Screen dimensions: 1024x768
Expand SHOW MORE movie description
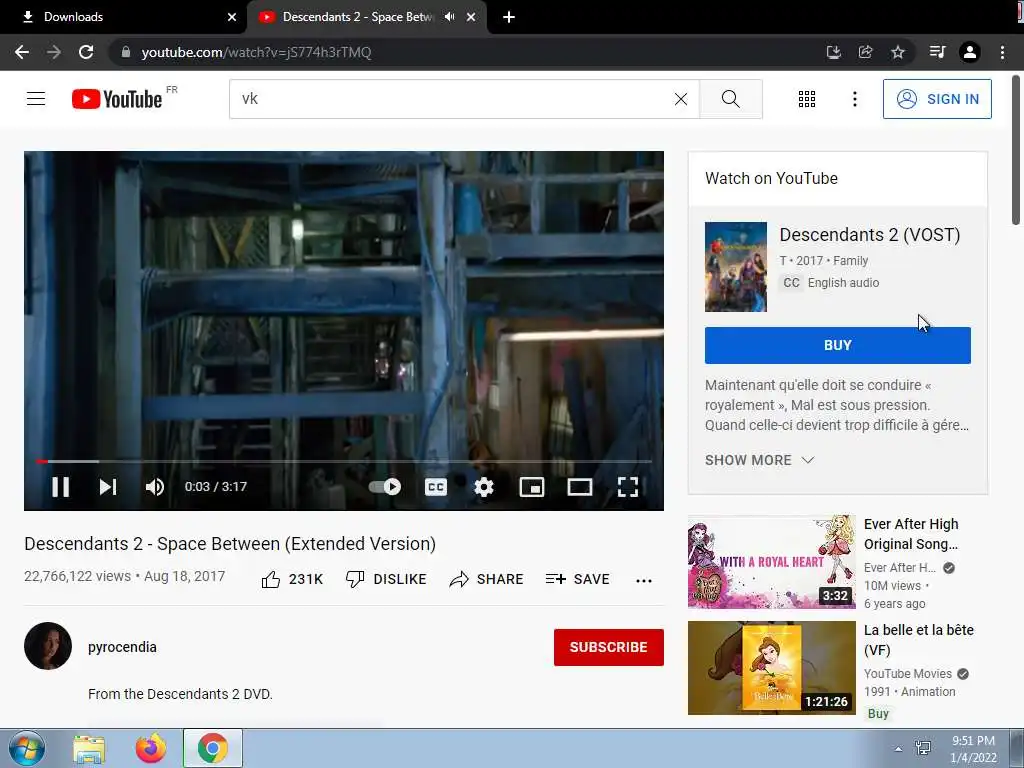click(759, 460)
